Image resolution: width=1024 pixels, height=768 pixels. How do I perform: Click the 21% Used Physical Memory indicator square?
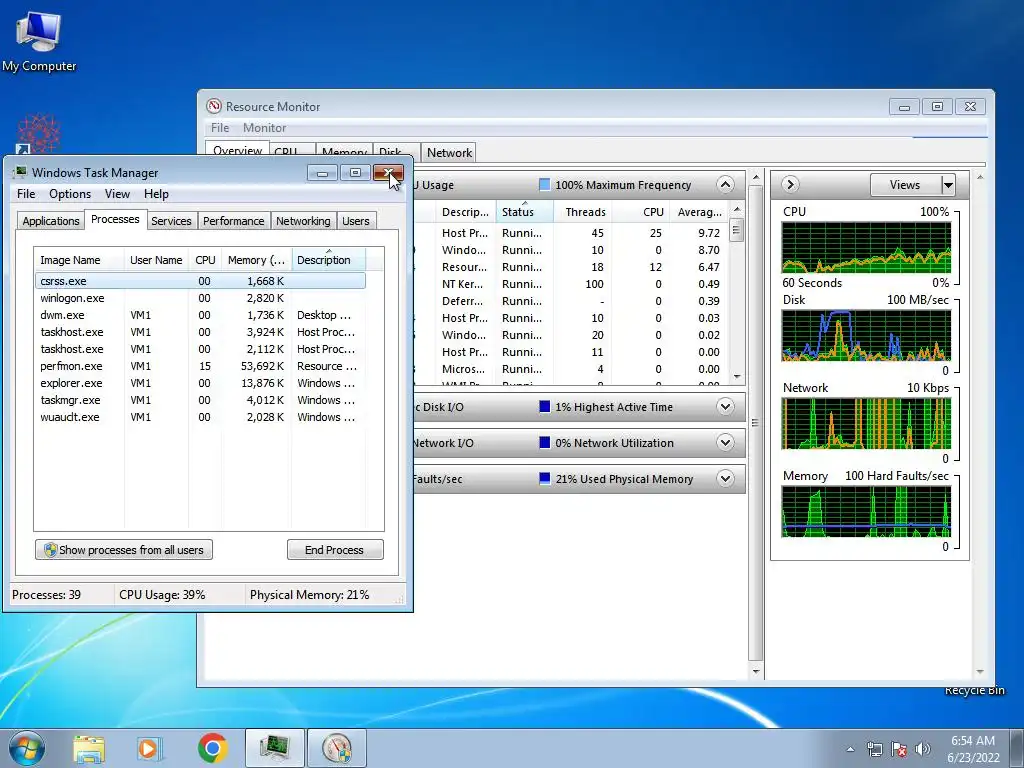544,479
